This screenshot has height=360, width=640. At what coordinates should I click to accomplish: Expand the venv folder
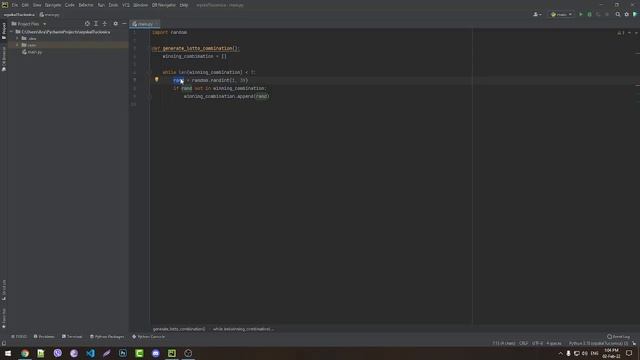[18, 45]
